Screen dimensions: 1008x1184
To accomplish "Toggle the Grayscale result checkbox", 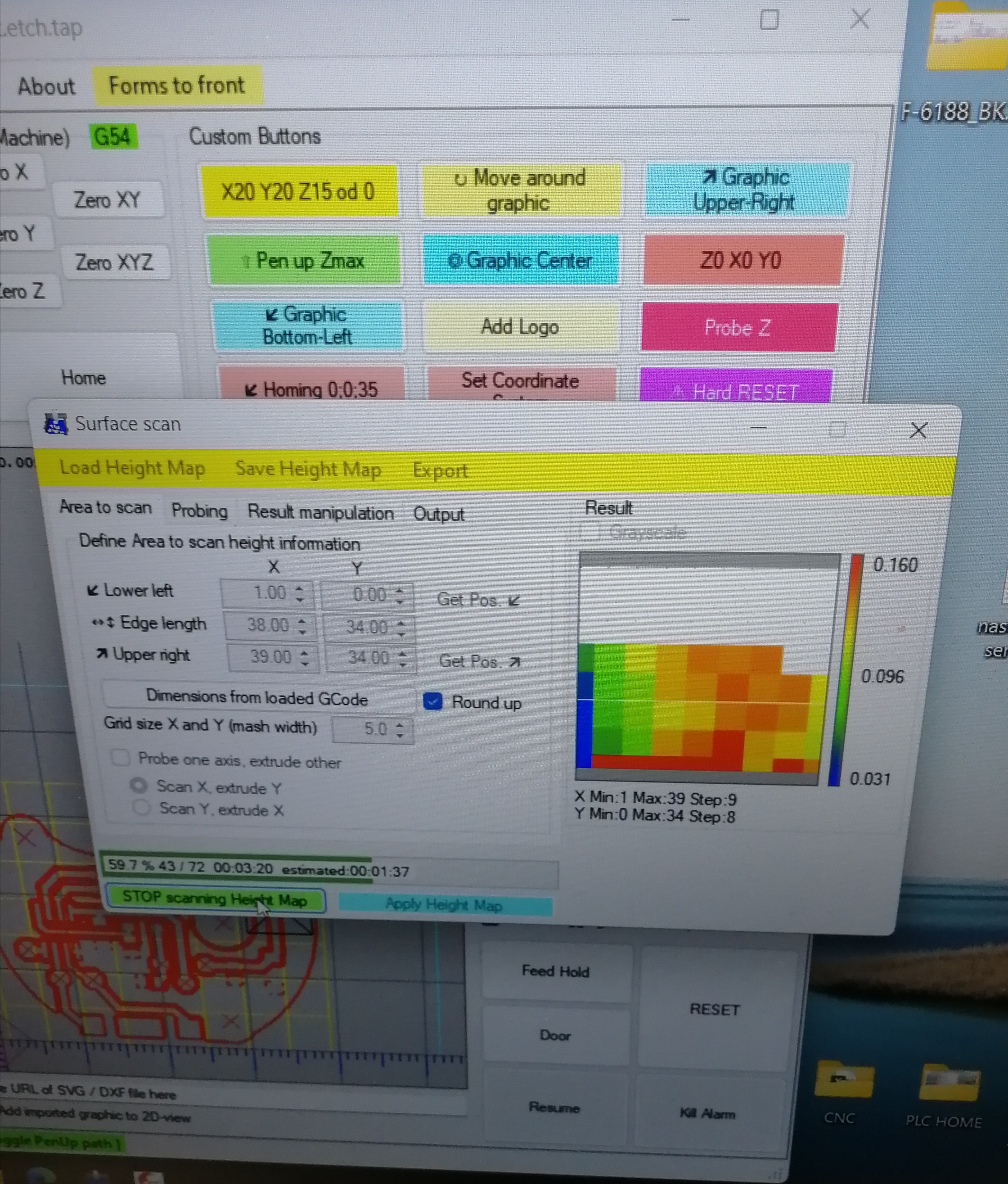I will point(590,531).
